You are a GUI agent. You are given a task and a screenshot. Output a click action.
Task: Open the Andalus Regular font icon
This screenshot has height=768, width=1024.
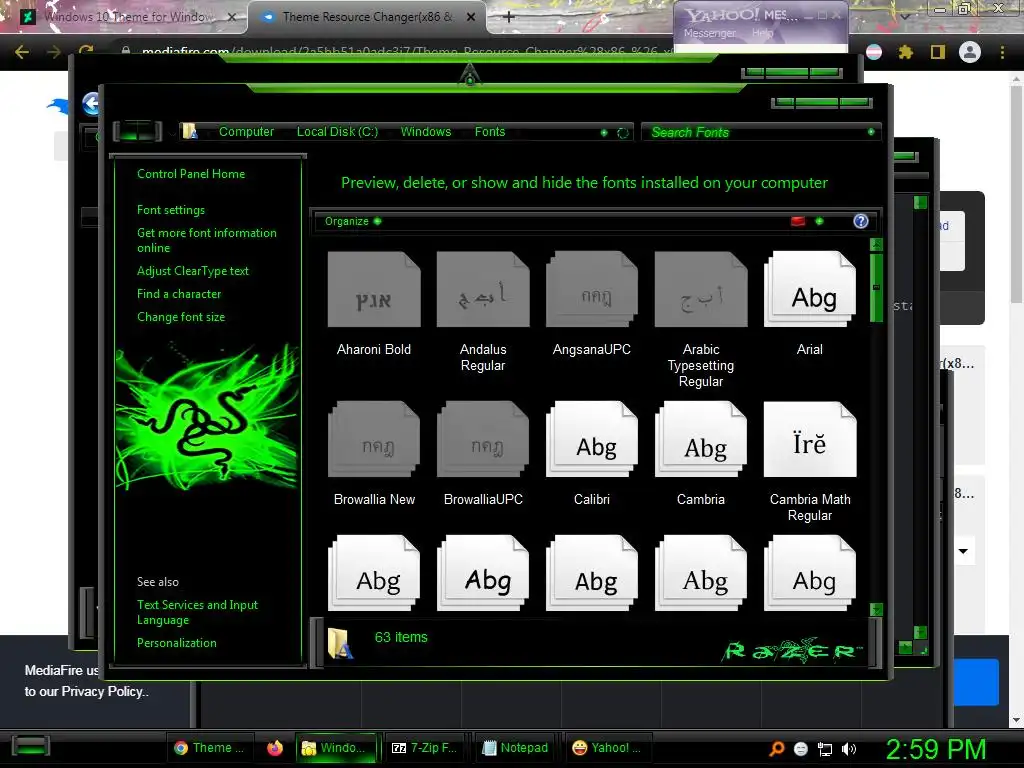[x=483, y=289]
